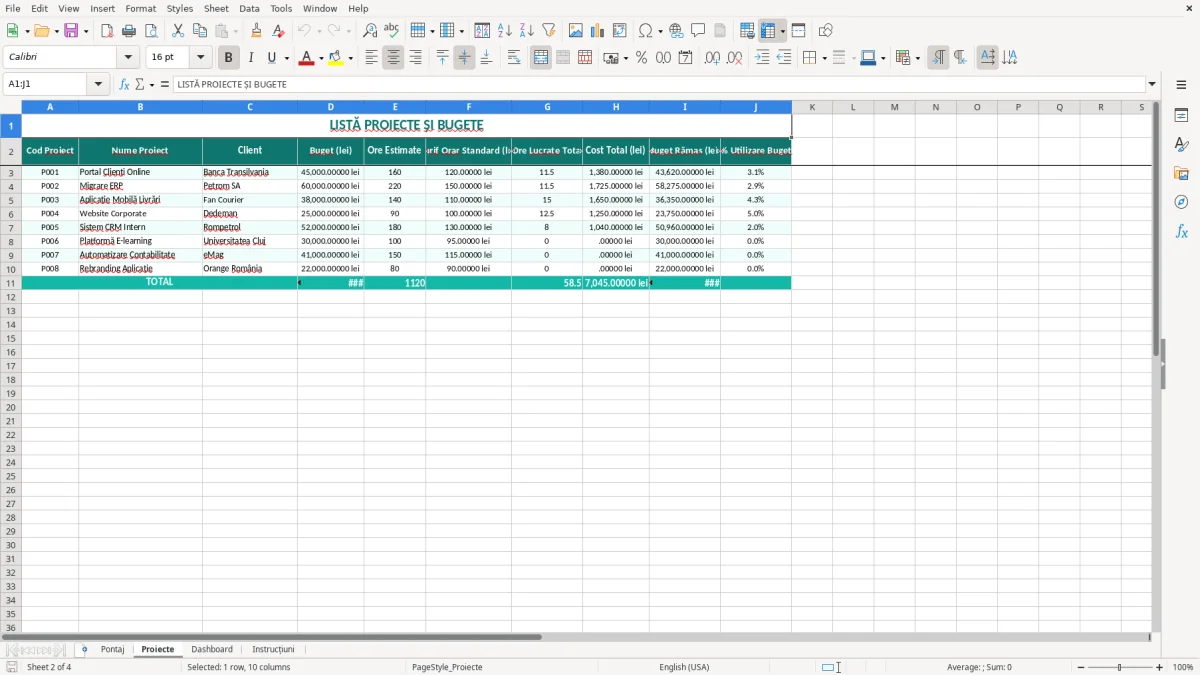Expand the Borders dropdown arrow
The height and width of the screenshot is (675, 1200).
pyautogui.click(x=823, y=58)
